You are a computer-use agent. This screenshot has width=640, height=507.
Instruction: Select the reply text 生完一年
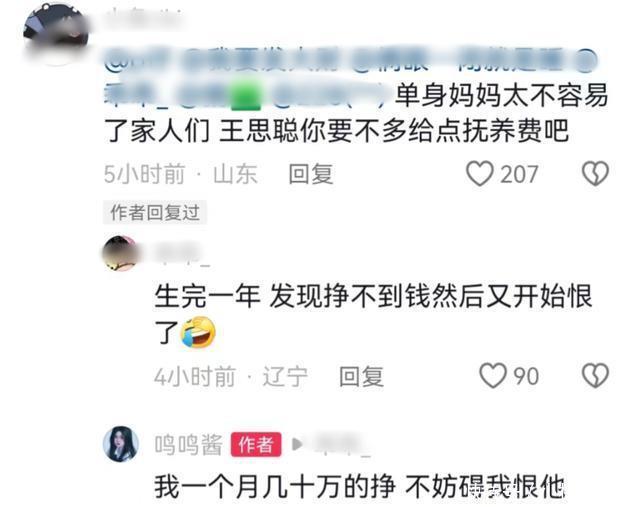pyautogui.click(x=373, y=314)
